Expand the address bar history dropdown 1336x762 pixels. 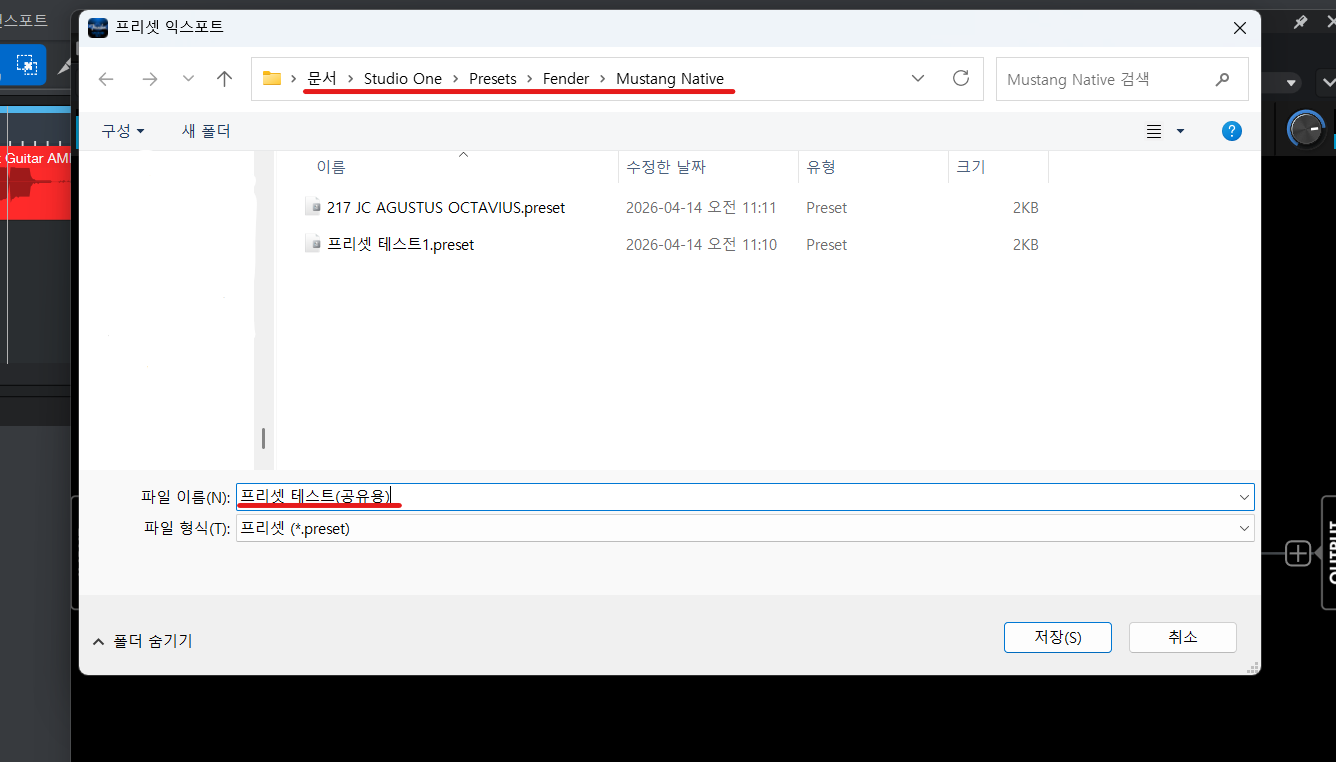point(918,78)
